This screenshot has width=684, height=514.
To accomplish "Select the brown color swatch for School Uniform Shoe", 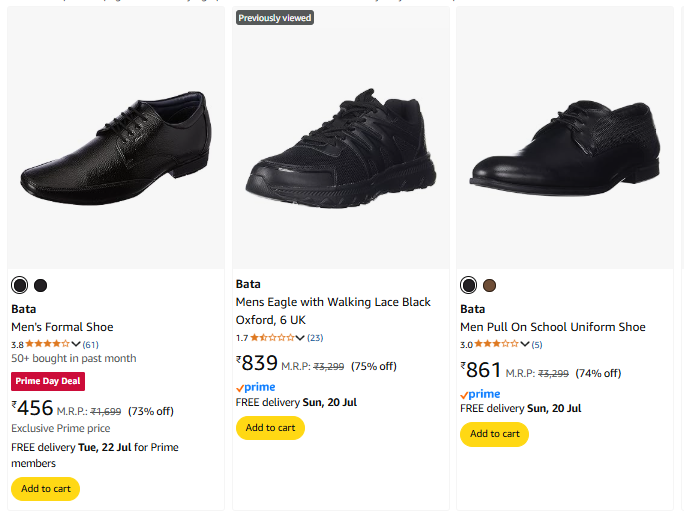I will 489,286.
